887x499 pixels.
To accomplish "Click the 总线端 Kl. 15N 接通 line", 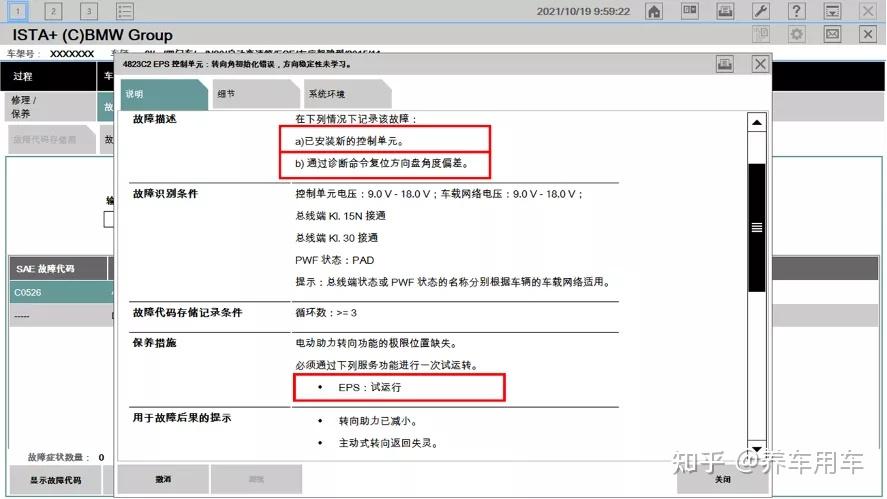I will tap(340, 216).
